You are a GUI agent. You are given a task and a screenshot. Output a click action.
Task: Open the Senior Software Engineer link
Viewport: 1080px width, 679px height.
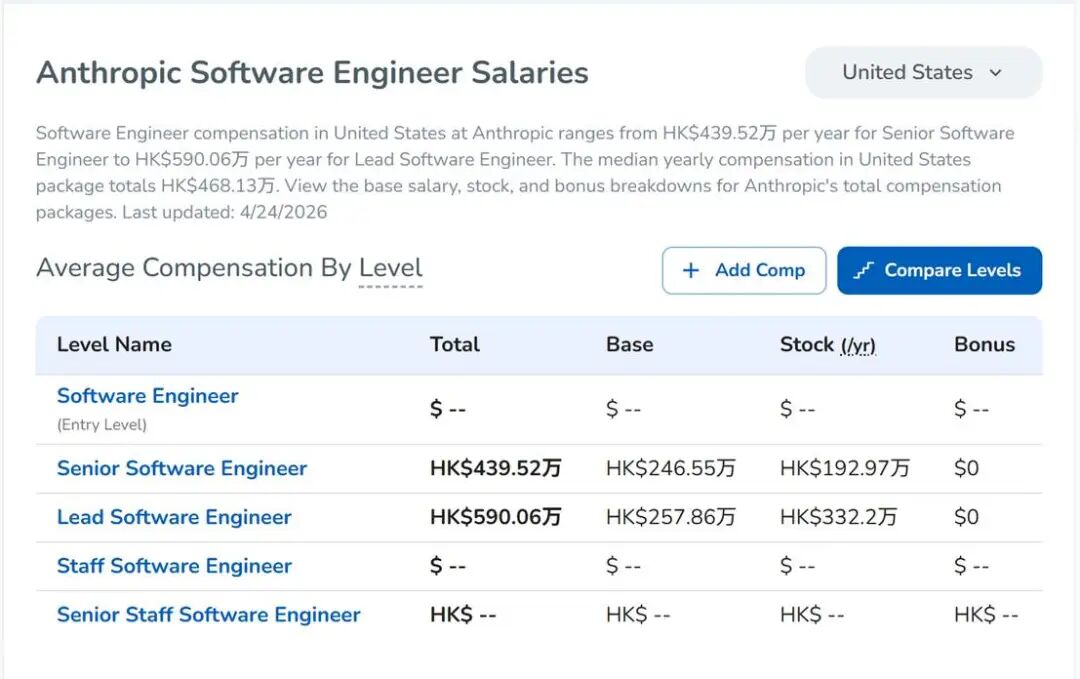181,468
